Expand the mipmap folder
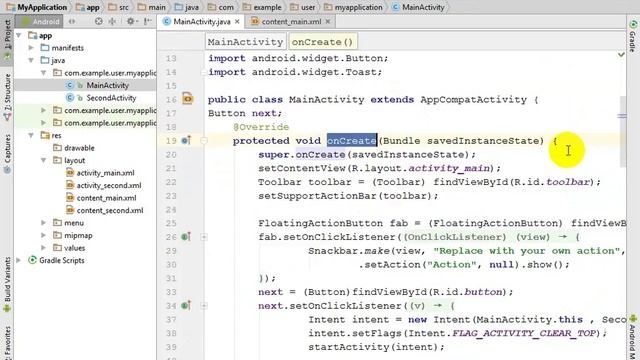 click(43, 236)
